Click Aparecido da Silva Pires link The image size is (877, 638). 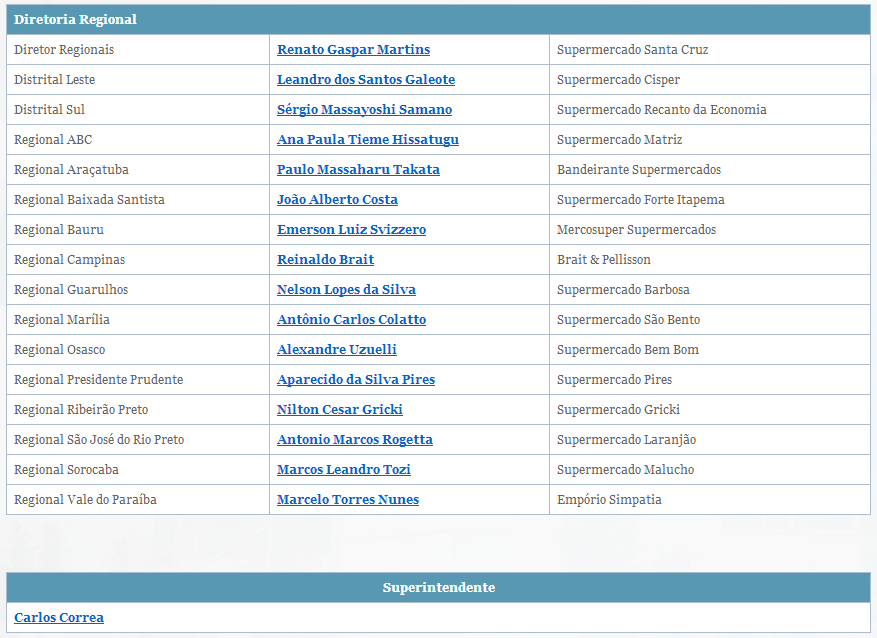tap(356, 380)
